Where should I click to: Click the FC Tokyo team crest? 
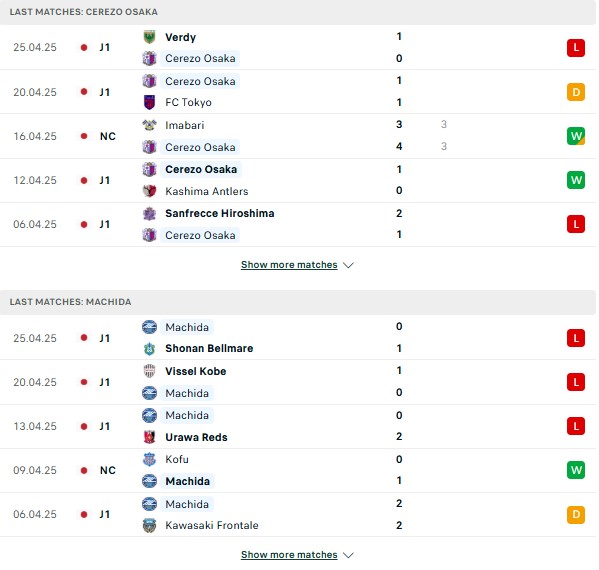149,102
